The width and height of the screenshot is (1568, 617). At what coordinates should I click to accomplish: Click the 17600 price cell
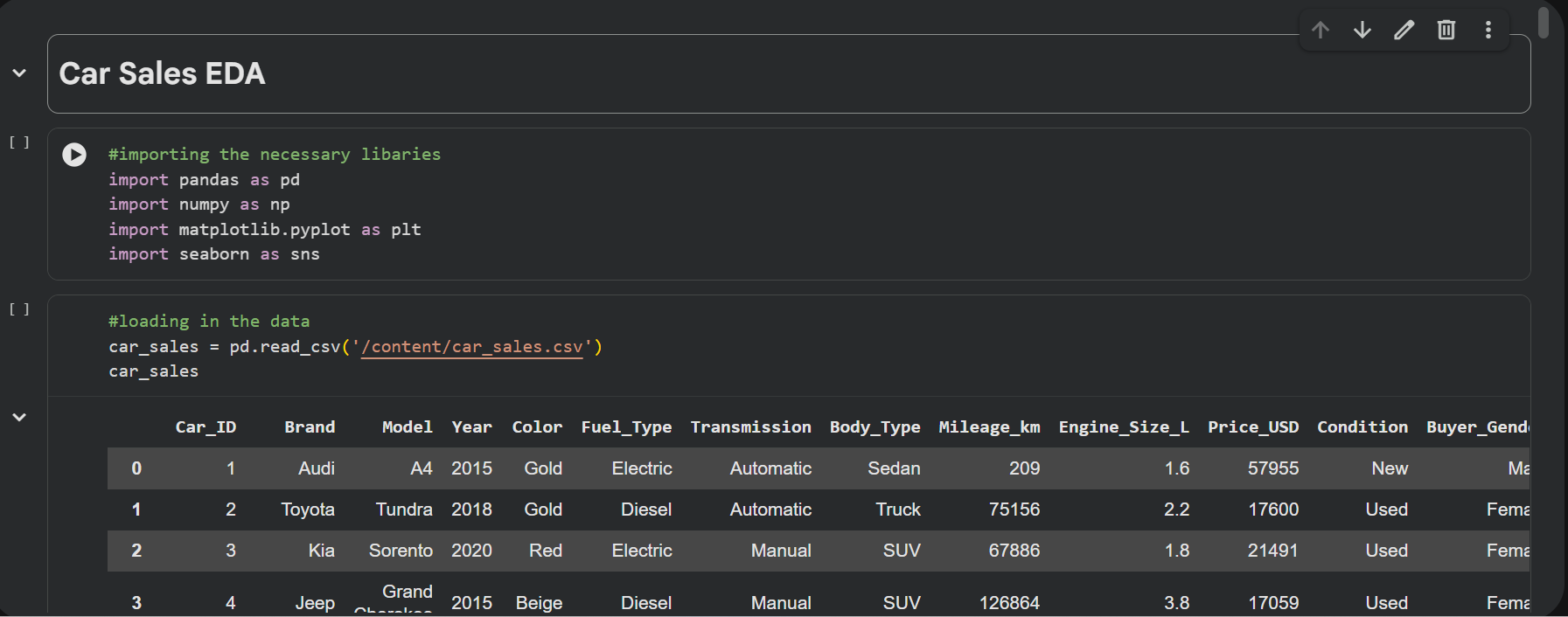coord(1273,510)
